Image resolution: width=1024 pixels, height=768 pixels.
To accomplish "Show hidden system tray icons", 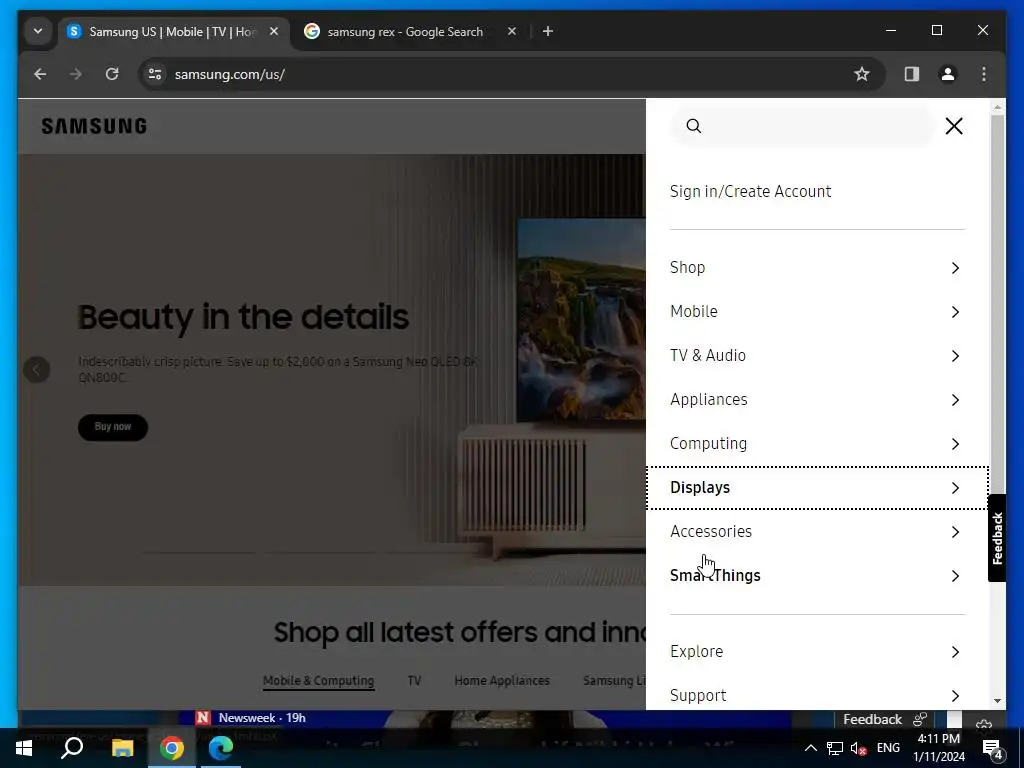I will (x=810, y=748).
